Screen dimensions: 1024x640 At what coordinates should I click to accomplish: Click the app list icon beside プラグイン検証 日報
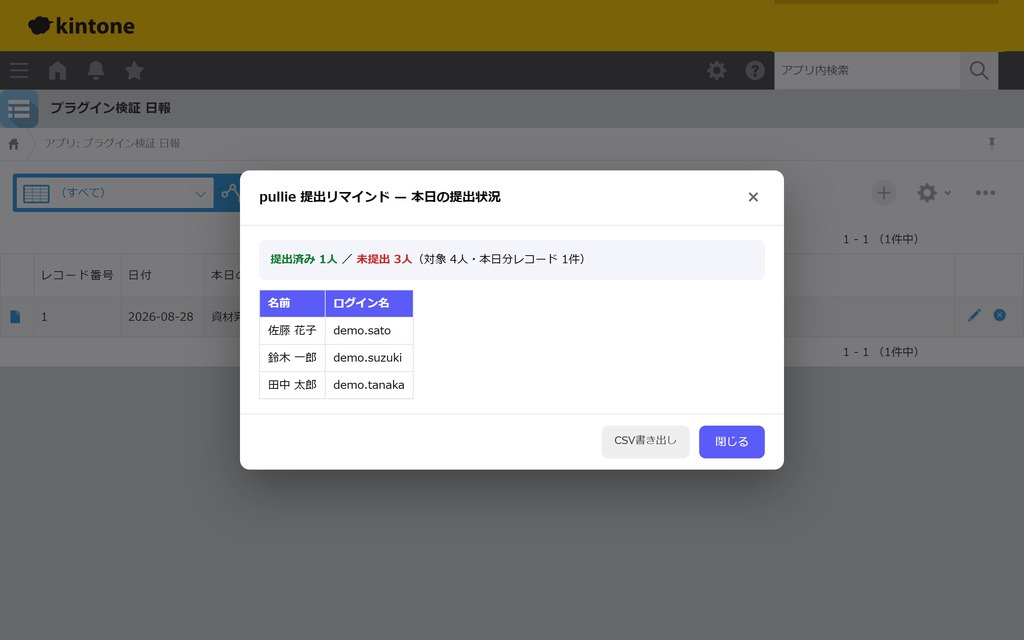19,109
